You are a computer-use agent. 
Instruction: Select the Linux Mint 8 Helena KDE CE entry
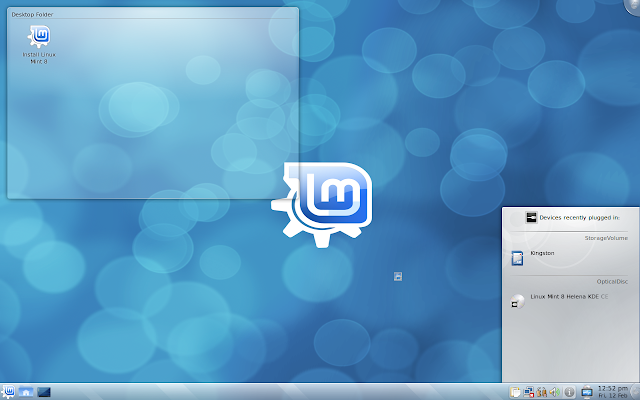point(569,297)
